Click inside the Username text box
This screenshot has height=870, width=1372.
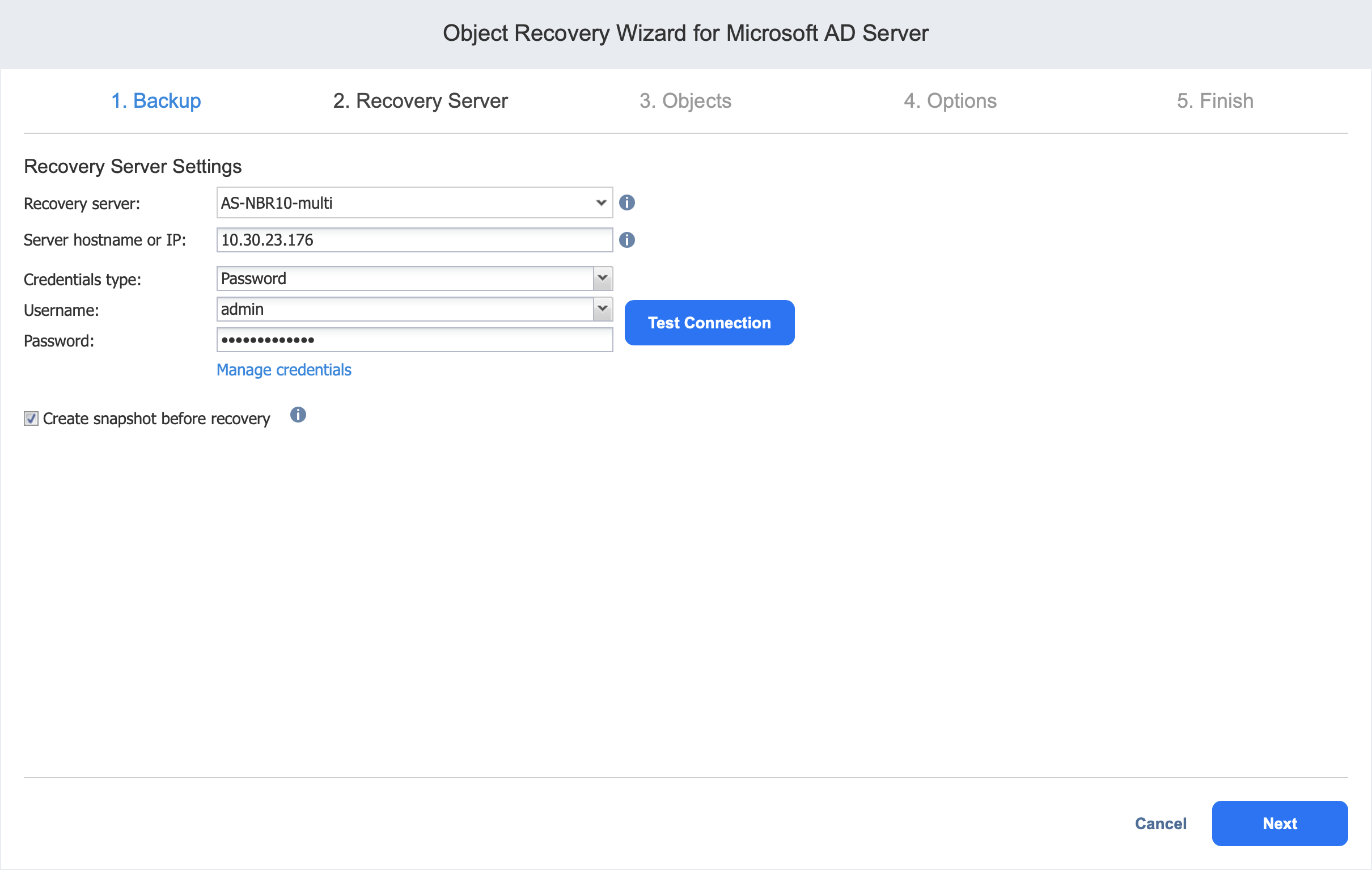(x=405, y=309)
